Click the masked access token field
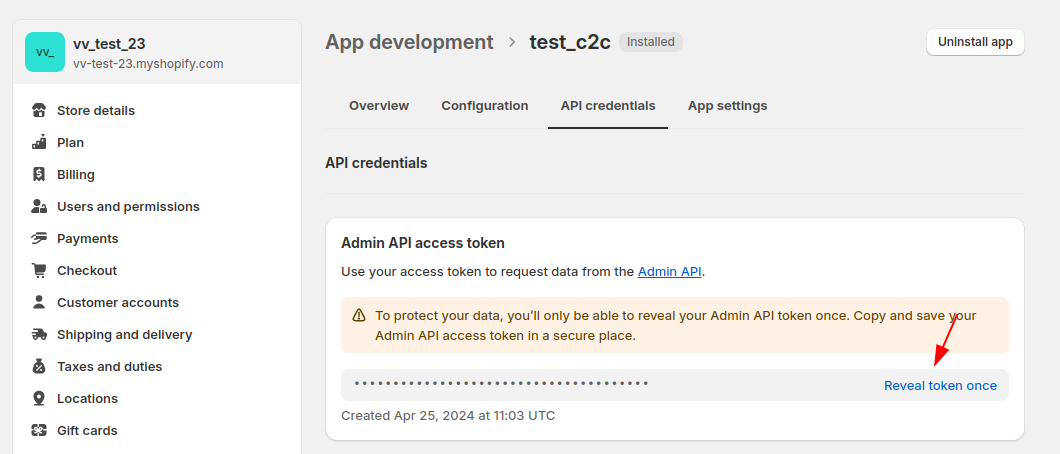The height and width of the screenshot is (454, 1060). pyautogui.click(x=675, y=385)
